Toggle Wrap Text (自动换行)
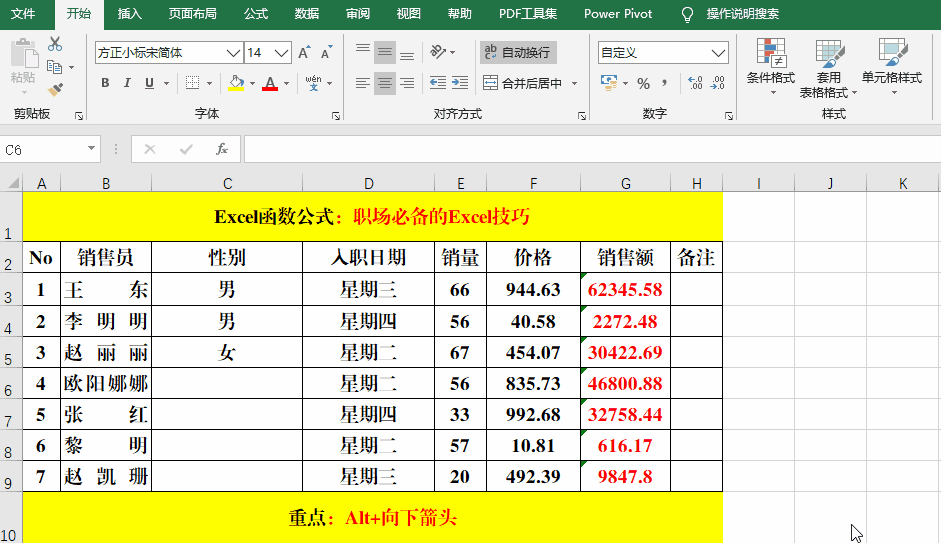The height and width of the screenshot is (543, 941). [518, 52]
